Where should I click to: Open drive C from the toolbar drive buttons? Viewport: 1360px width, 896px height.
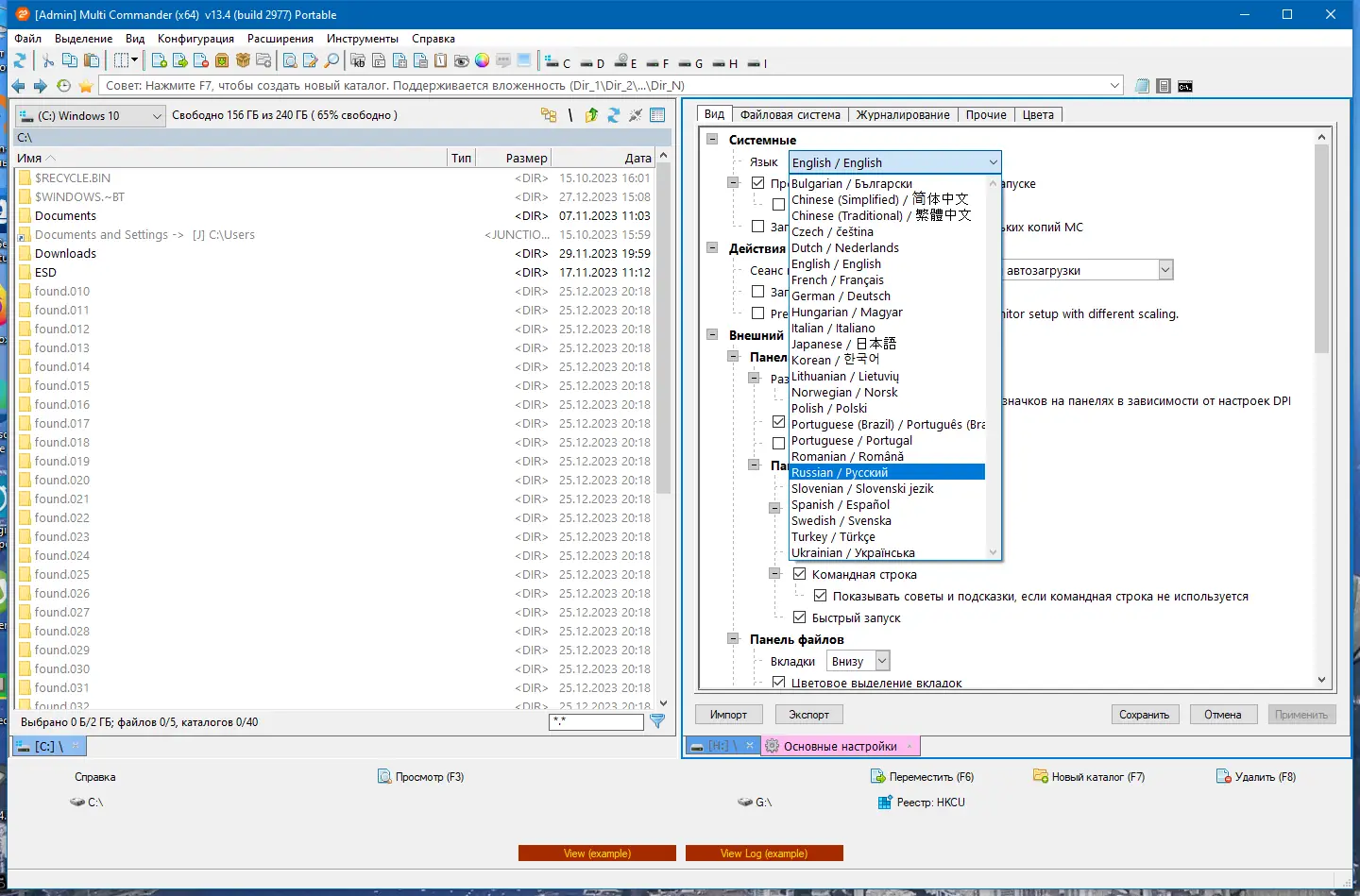558,62
